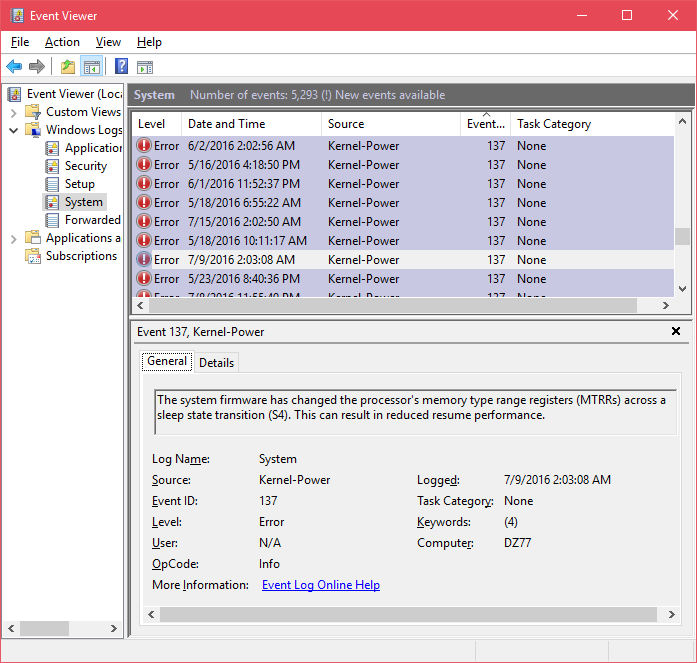This screenshot has height=663, width=697.
Task: Open the Event Log Online Help link
Action: [x=321, y=585]
